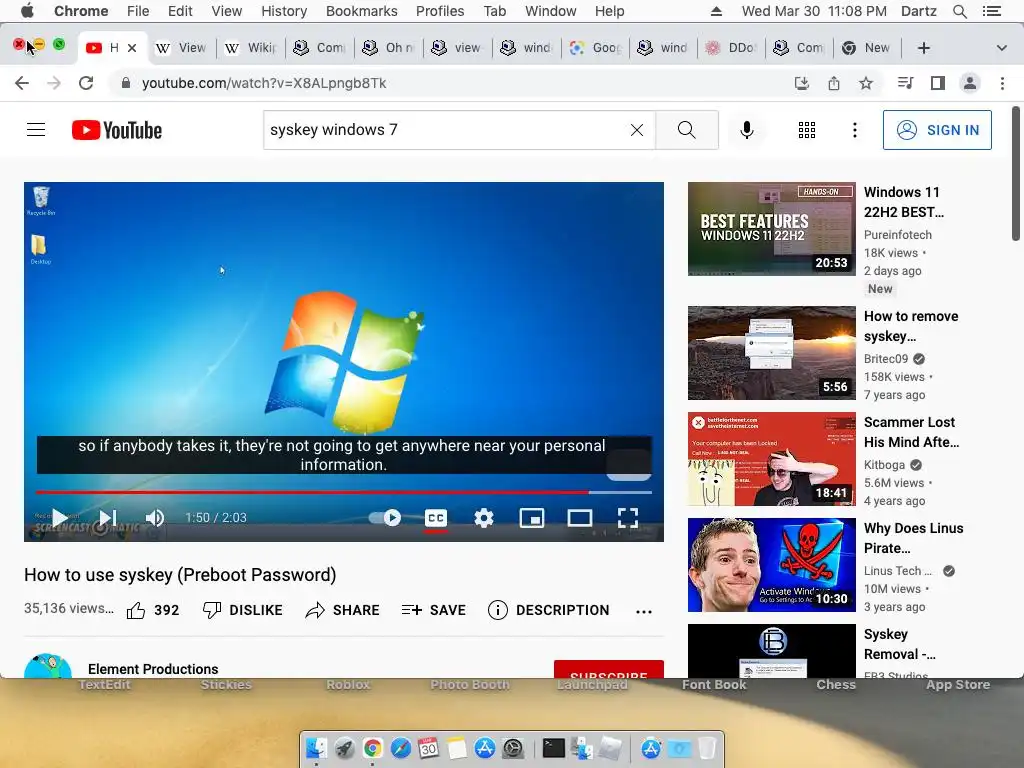Enable miniplayer mode

coord(532,518)
